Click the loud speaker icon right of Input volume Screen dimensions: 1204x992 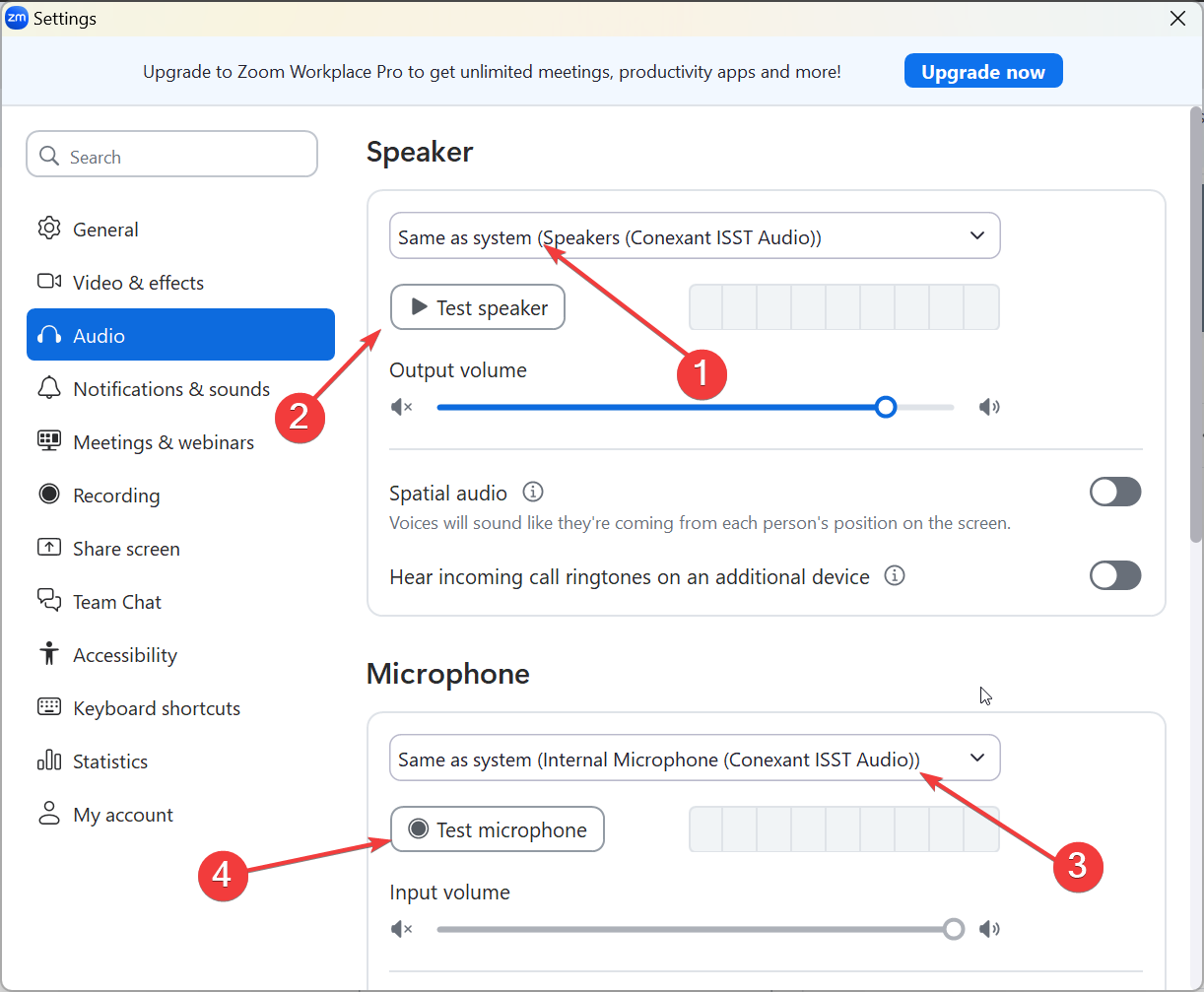click(989, 929)
